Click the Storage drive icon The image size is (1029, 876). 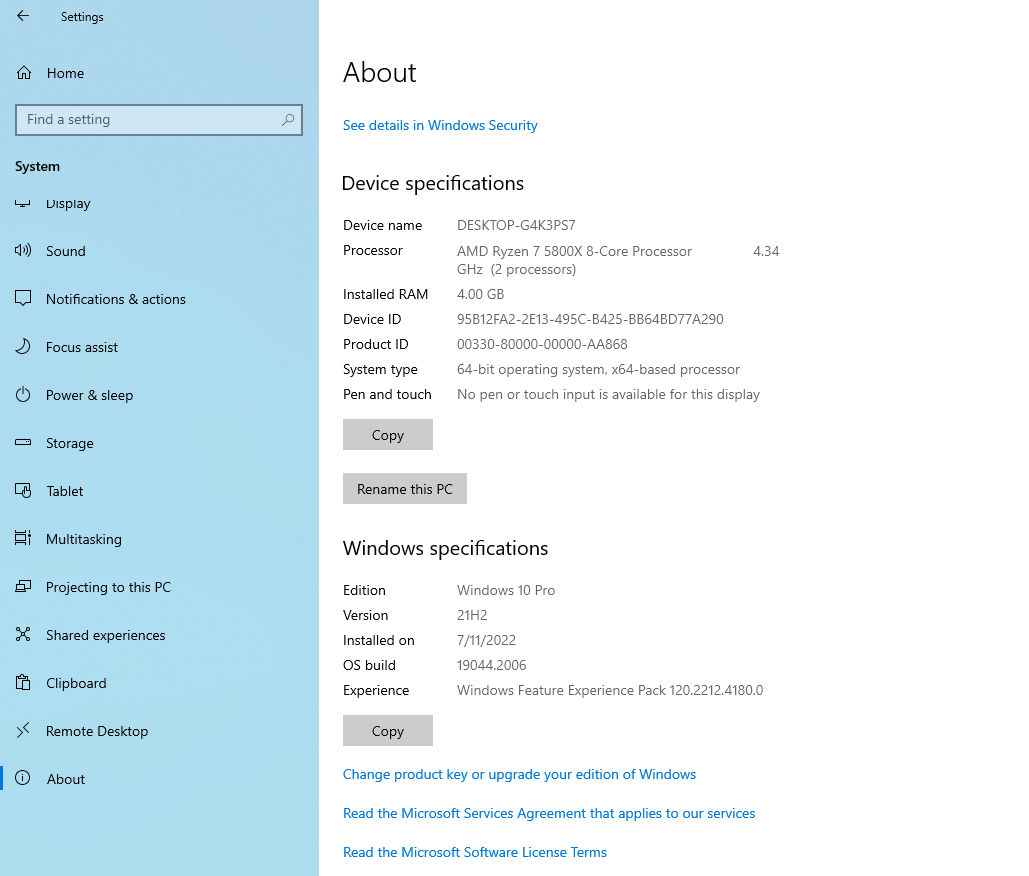[23, 442]
